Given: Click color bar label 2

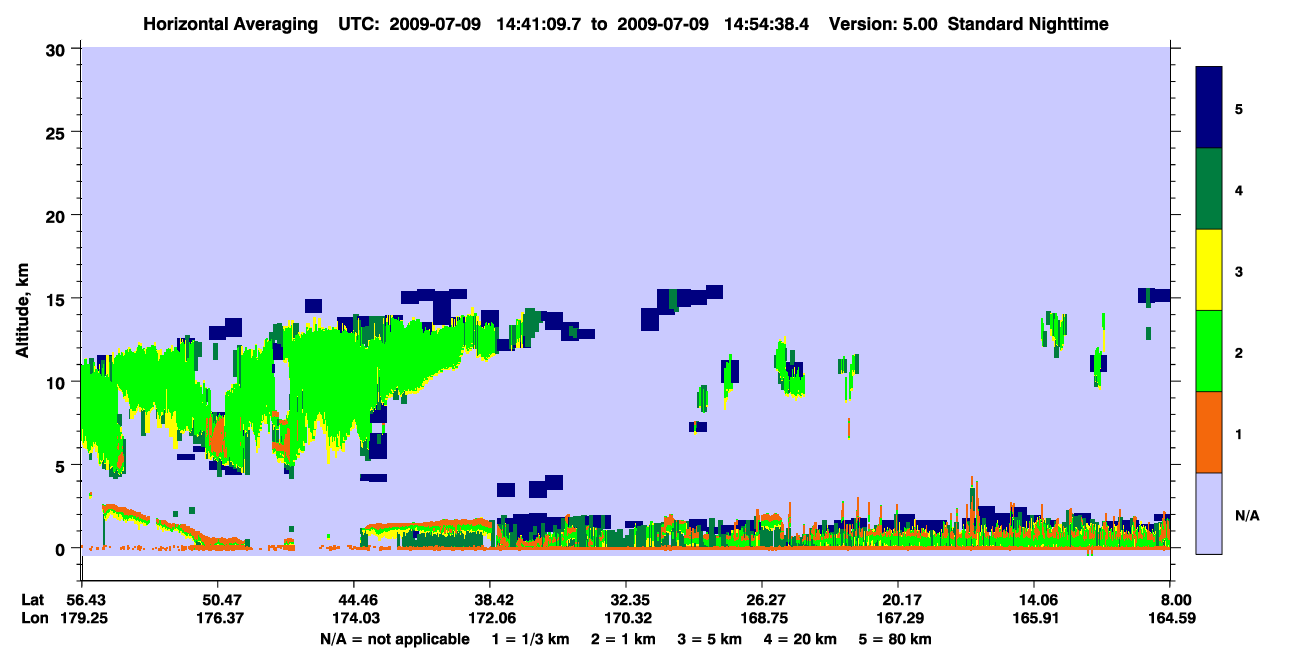Looking at the screenshot, I should pos(1239,352).
